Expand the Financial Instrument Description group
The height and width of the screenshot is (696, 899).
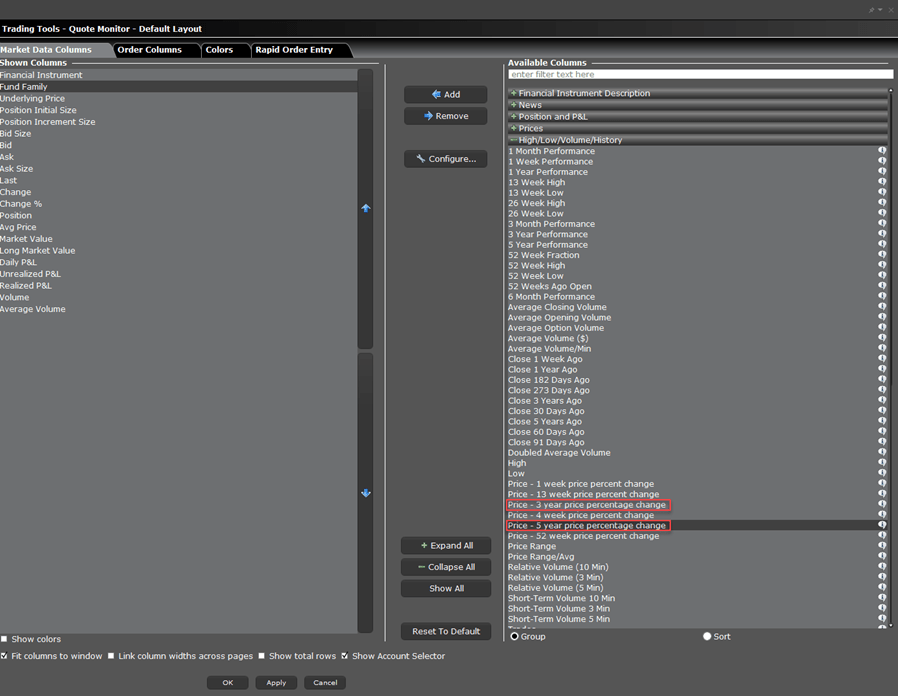[x=513, y=93]
